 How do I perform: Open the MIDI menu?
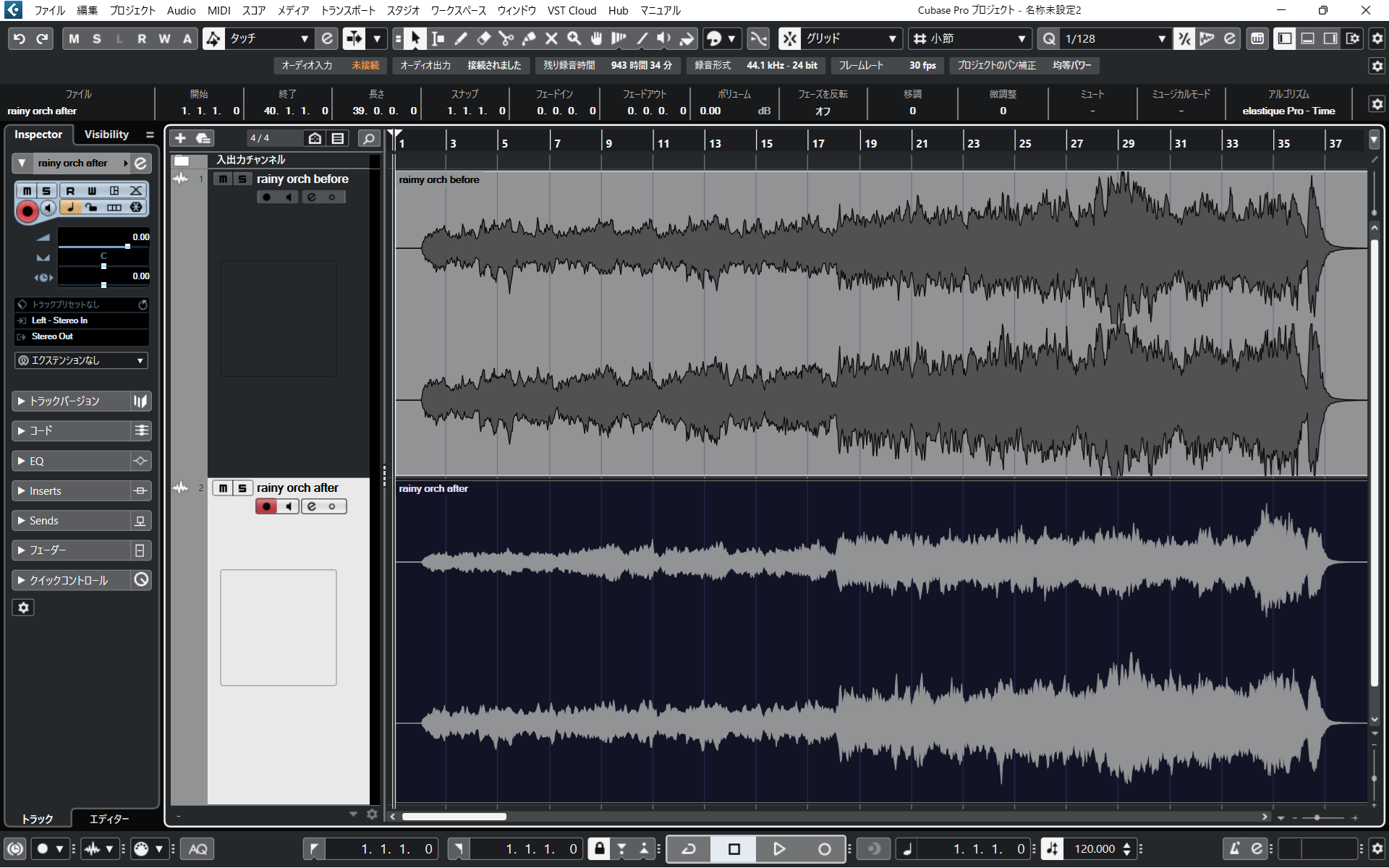pyautogui.click(x=218, y=10)
